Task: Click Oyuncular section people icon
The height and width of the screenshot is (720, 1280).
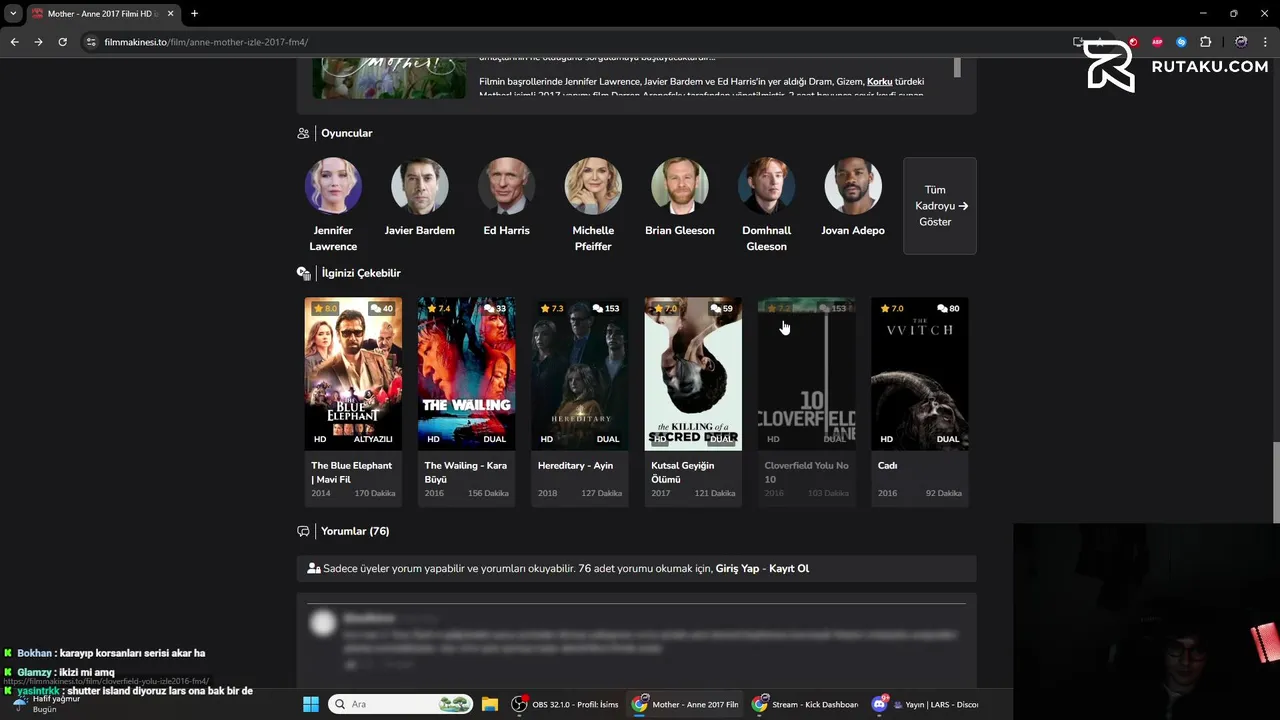Action: pos(303,133)
